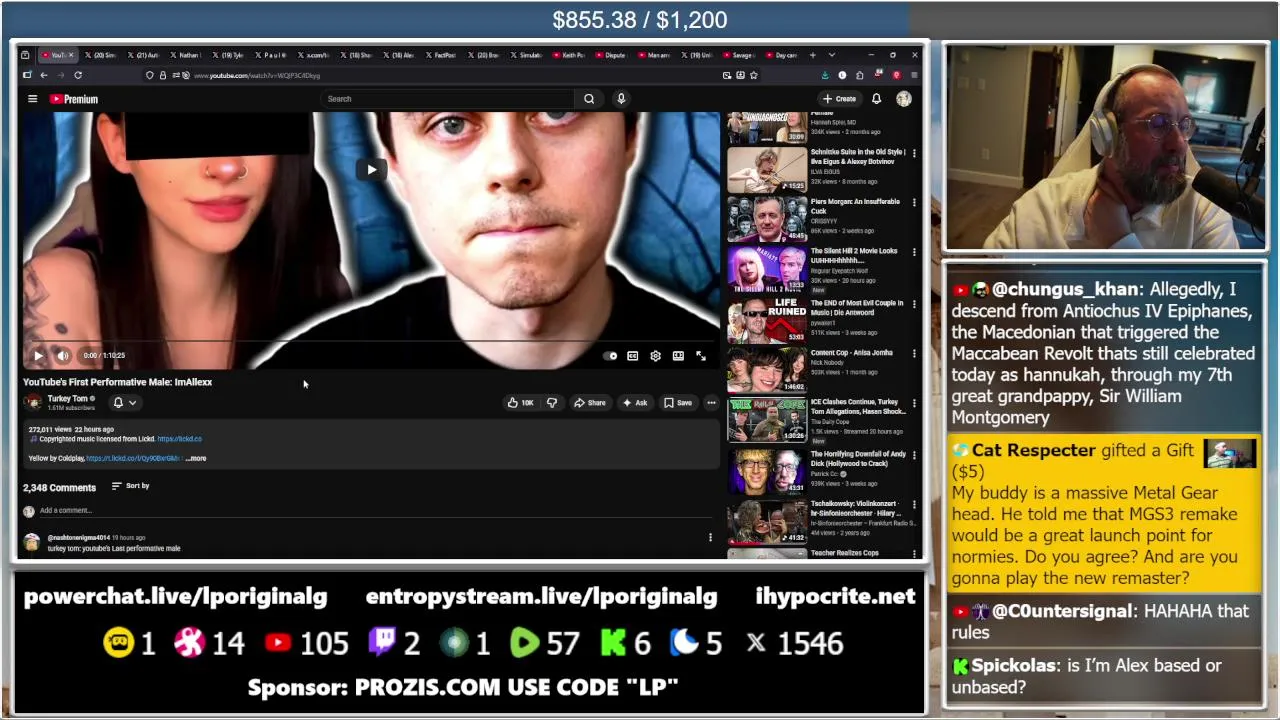Open options for Content Cop Anisa video
This screenshot has height=720, width=1280.
coord(914,354)
